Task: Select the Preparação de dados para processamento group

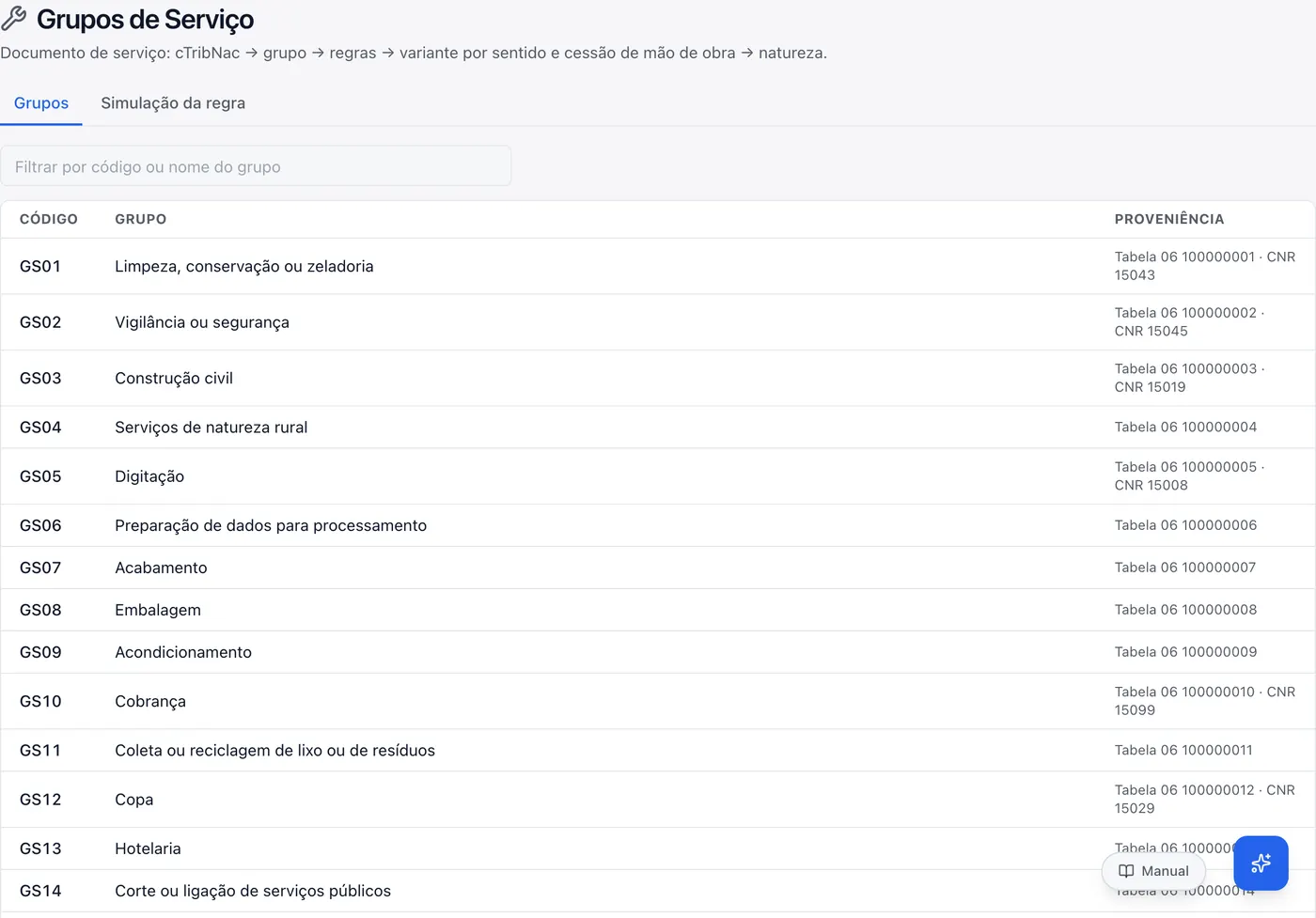Action: [271, 525]
